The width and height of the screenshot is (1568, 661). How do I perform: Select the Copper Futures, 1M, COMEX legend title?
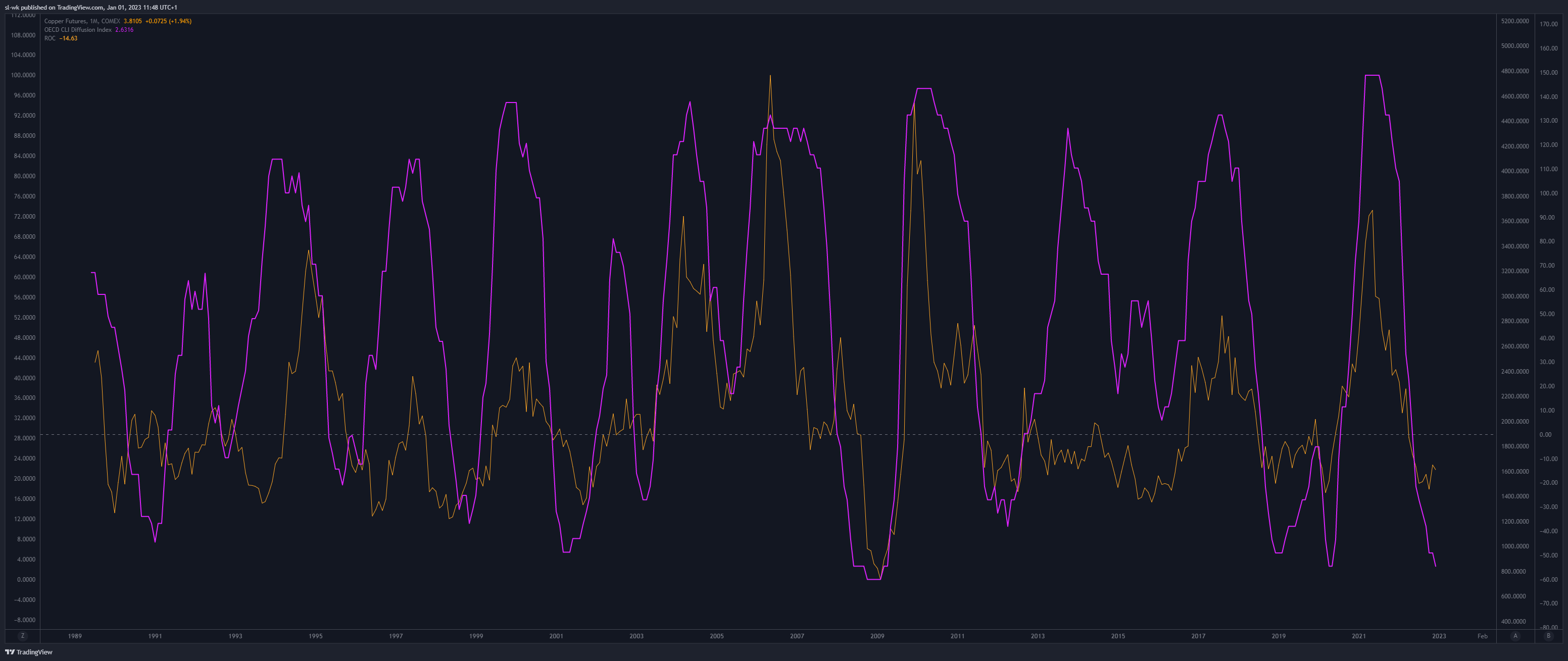click(82, 21)
